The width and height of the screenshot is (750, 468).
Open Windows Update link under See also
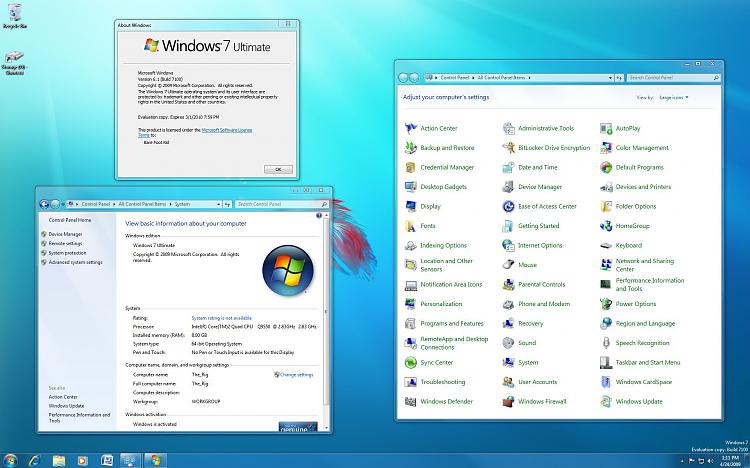click(66, 406)
